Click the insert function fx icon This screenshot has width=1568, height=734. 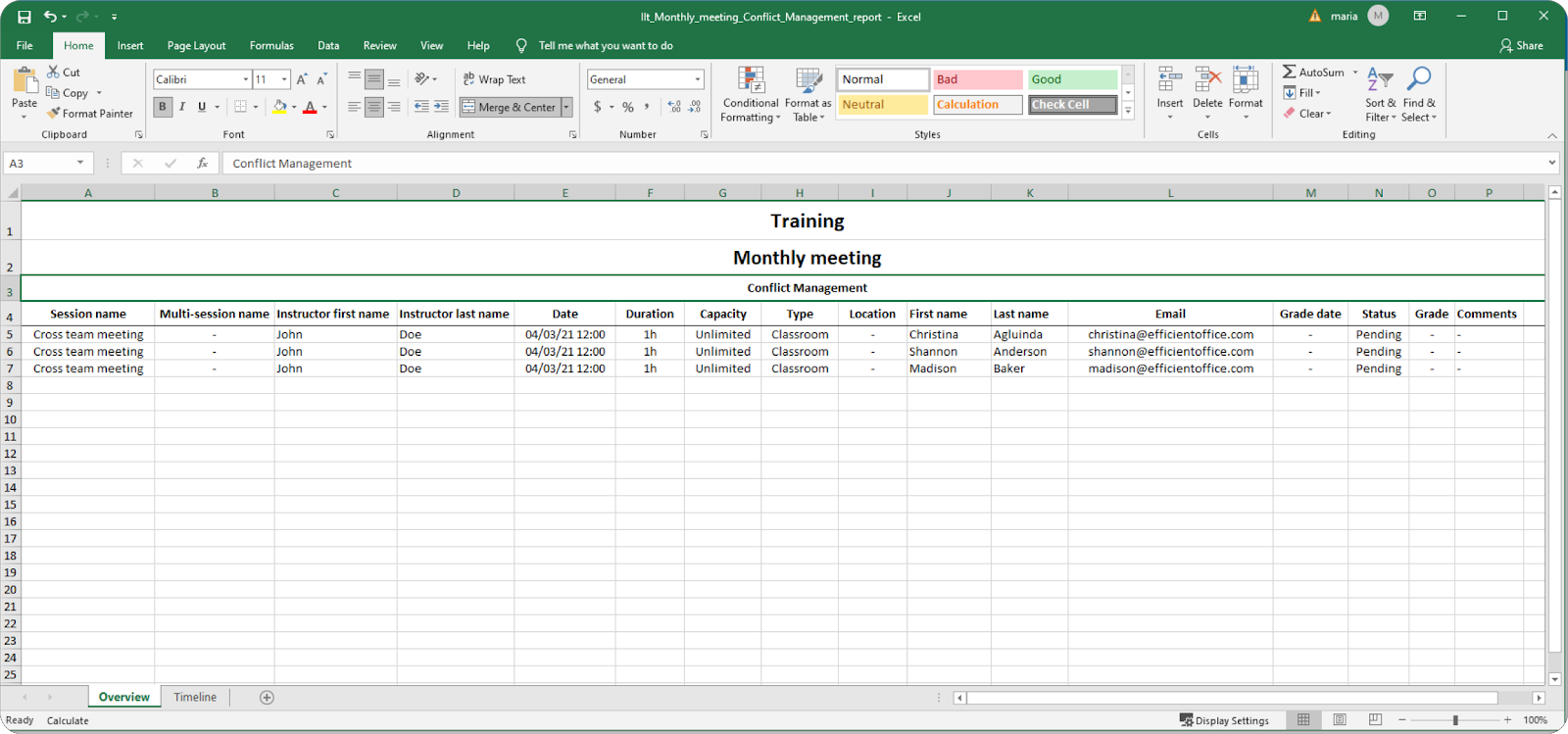point(202,163)
